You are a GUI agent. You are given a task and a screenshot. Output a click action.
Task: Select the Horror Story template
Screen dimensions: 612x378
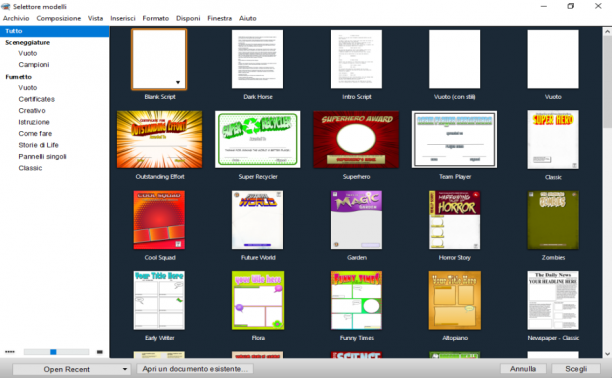pyautogui.click(x=455, y=220)
